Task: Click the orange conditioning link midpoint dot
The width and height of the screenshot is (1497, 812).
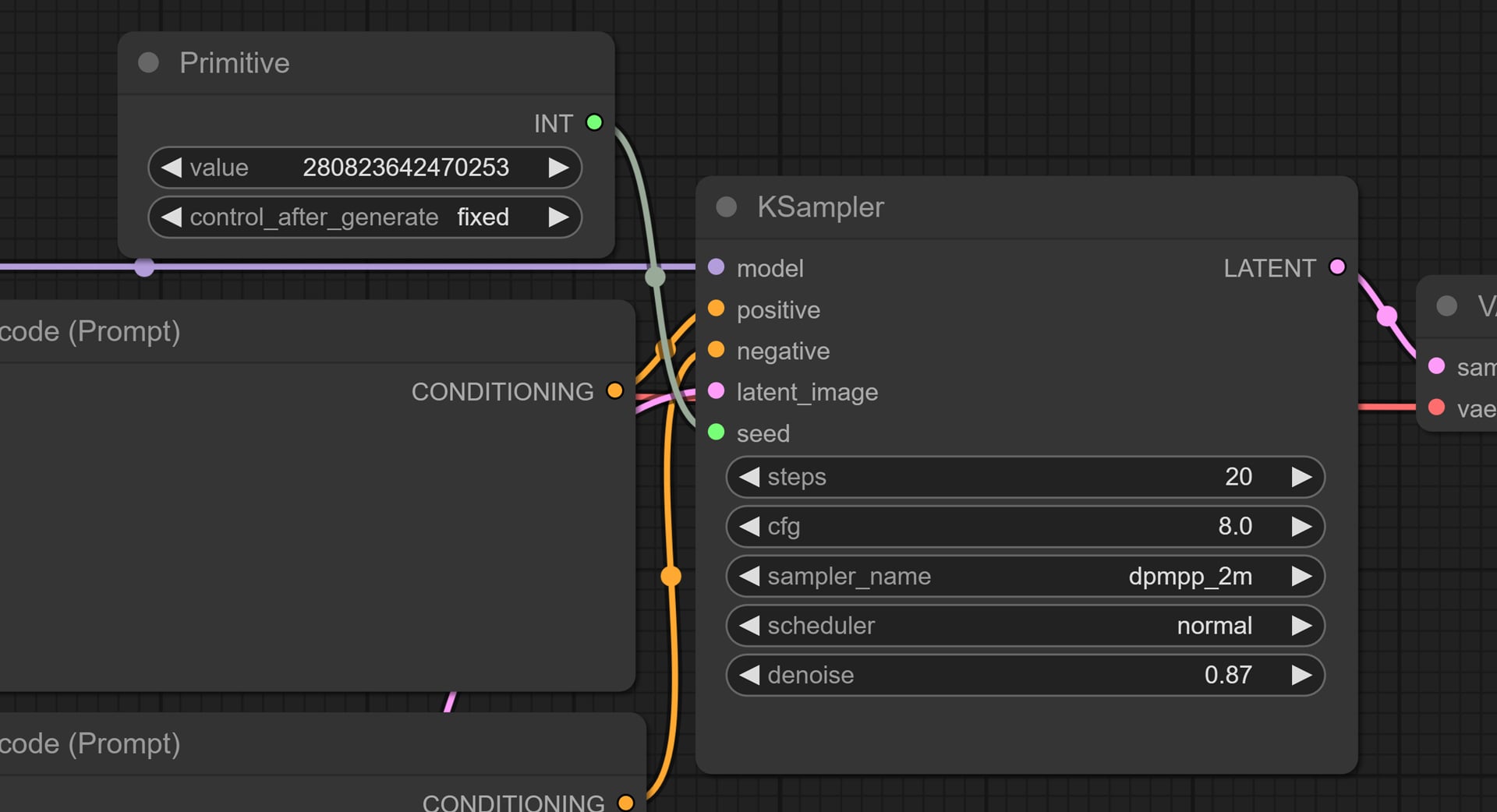Action: [x=671, y=576]
